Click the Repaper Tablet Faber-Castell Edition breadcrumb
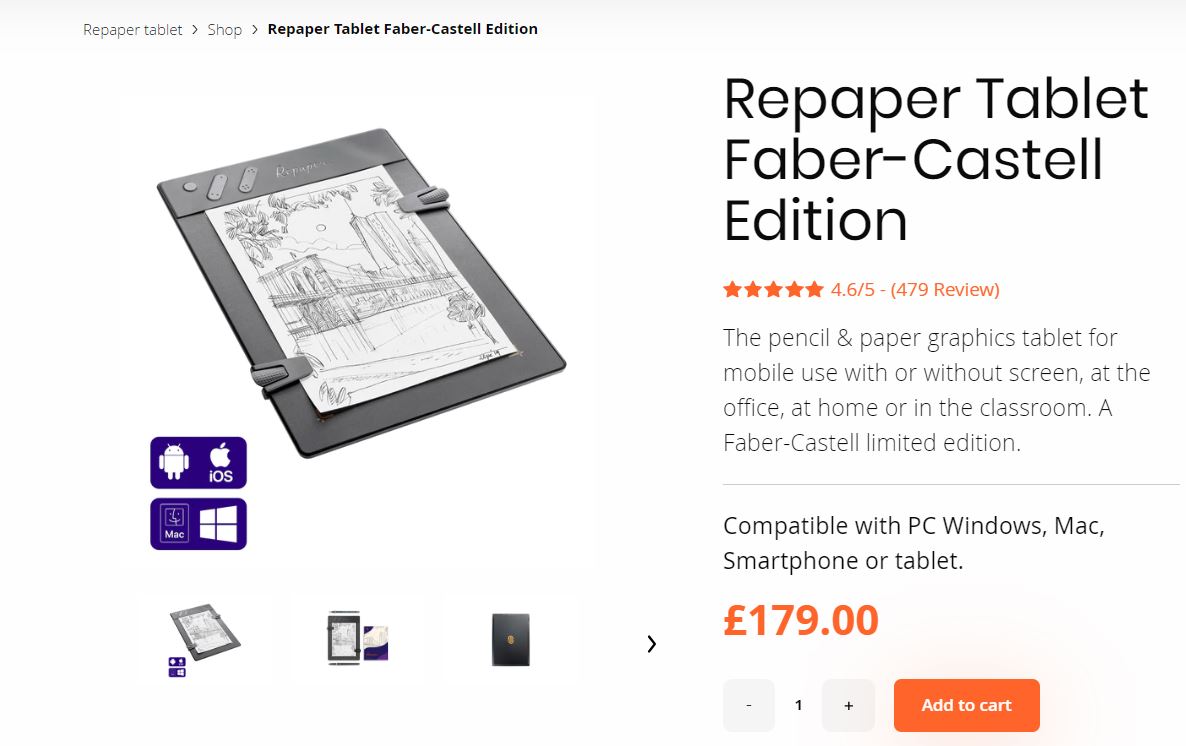 (x=402, y=29)
